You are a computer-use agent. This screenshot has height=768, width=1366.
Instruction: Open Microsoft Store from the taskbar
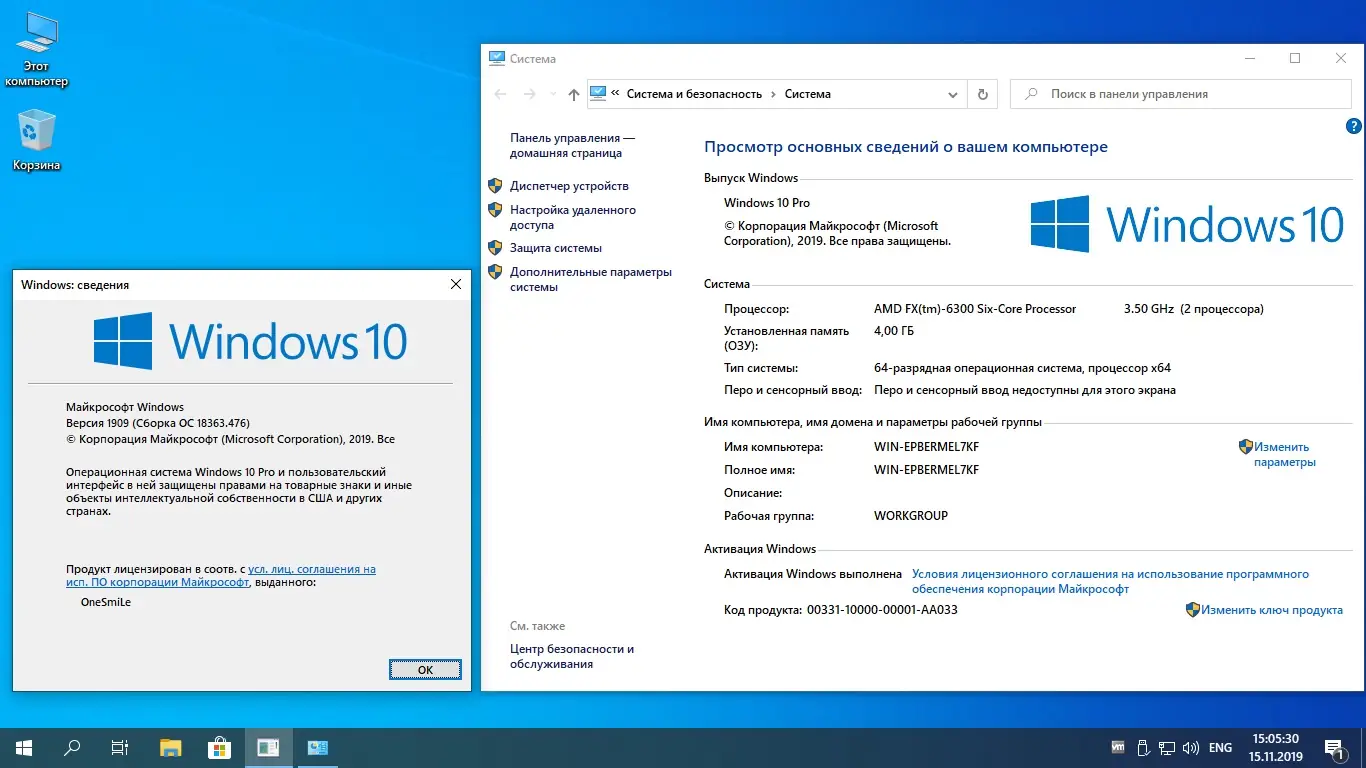click(219, 747)
